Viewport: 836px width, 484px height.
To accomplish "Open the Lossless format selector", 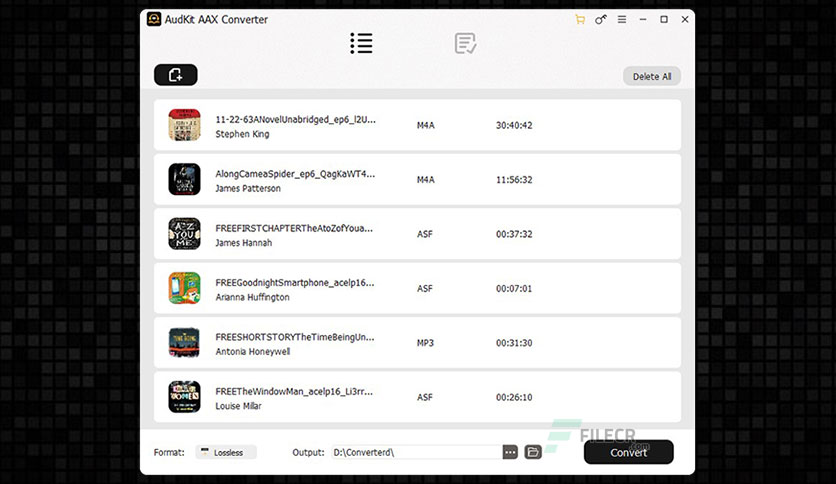I will [x=226, y=452].
